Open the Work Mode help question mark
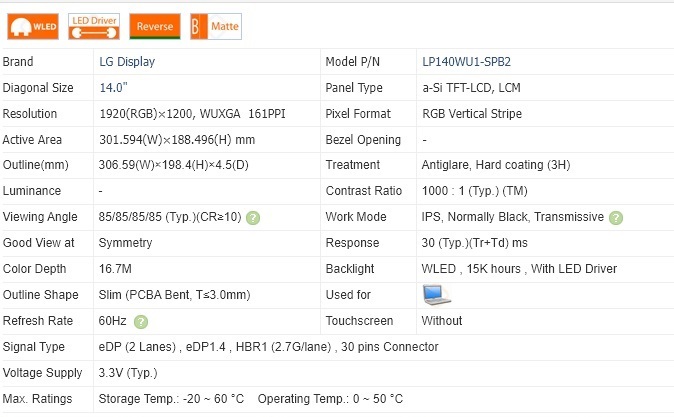Viewport: 674px width, 417px height. [x=616, y=218]
